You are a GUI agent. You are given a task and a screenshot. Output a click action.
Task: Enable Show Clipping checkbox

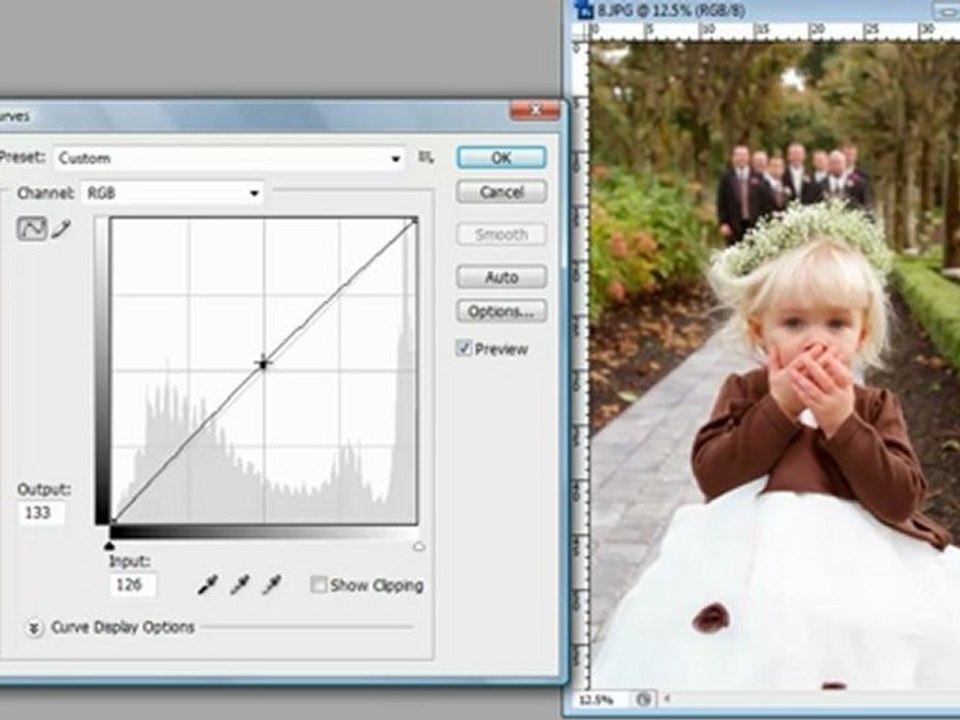tap(318, 585)
